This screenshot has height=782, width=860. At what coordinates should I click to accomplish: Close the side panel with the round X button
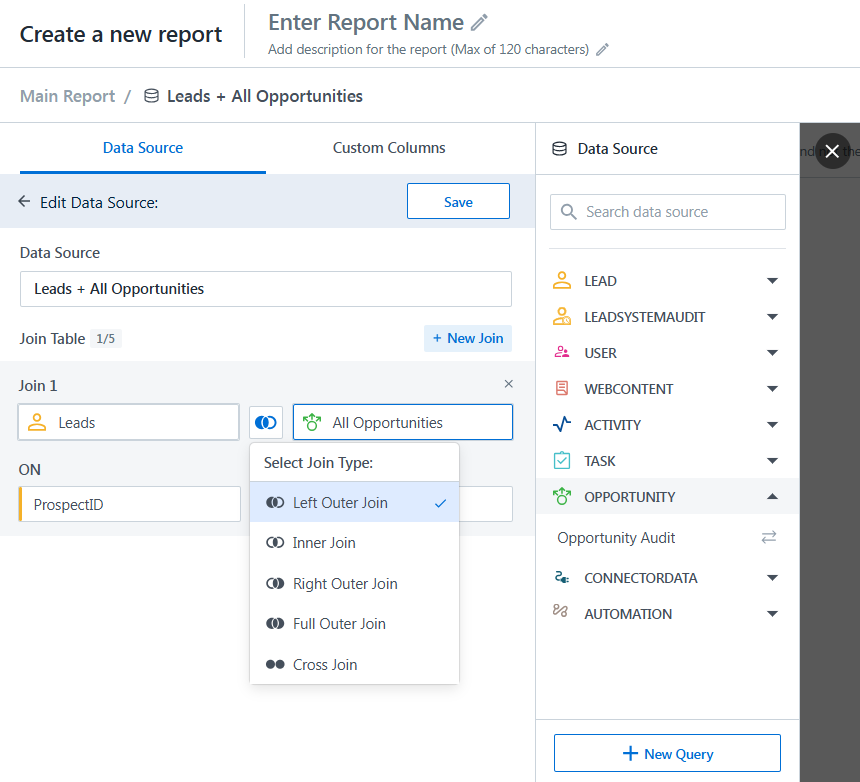(x=832, y=151)
